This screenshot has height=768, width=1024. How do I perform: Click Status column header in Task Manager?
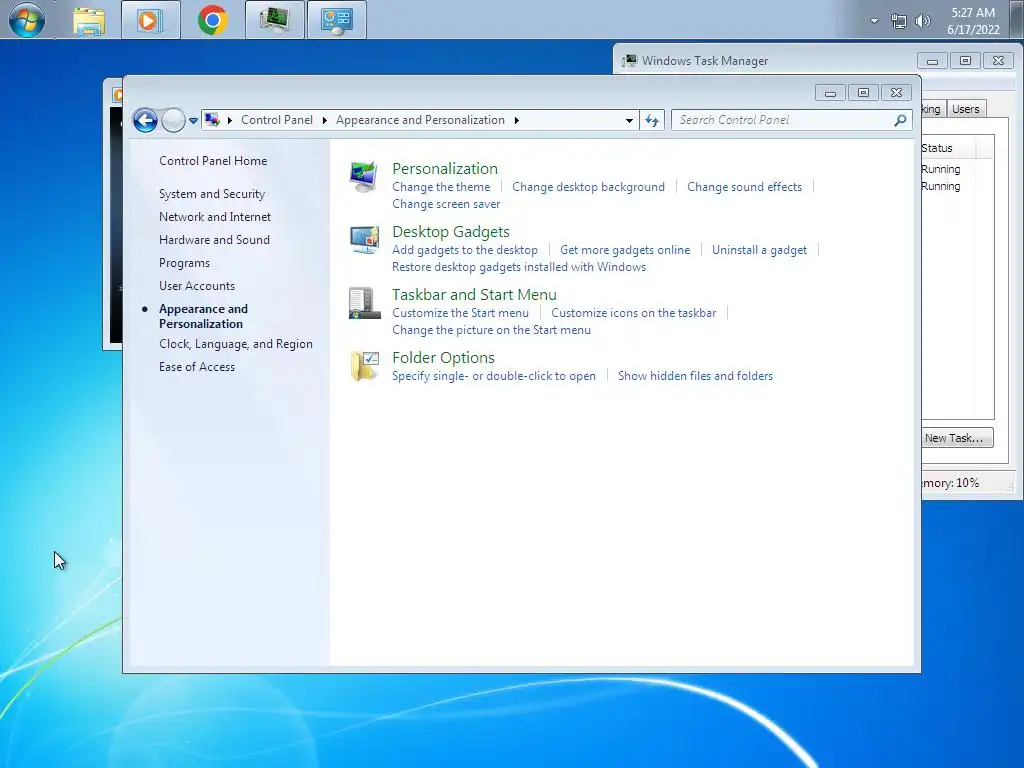[948, 148]
